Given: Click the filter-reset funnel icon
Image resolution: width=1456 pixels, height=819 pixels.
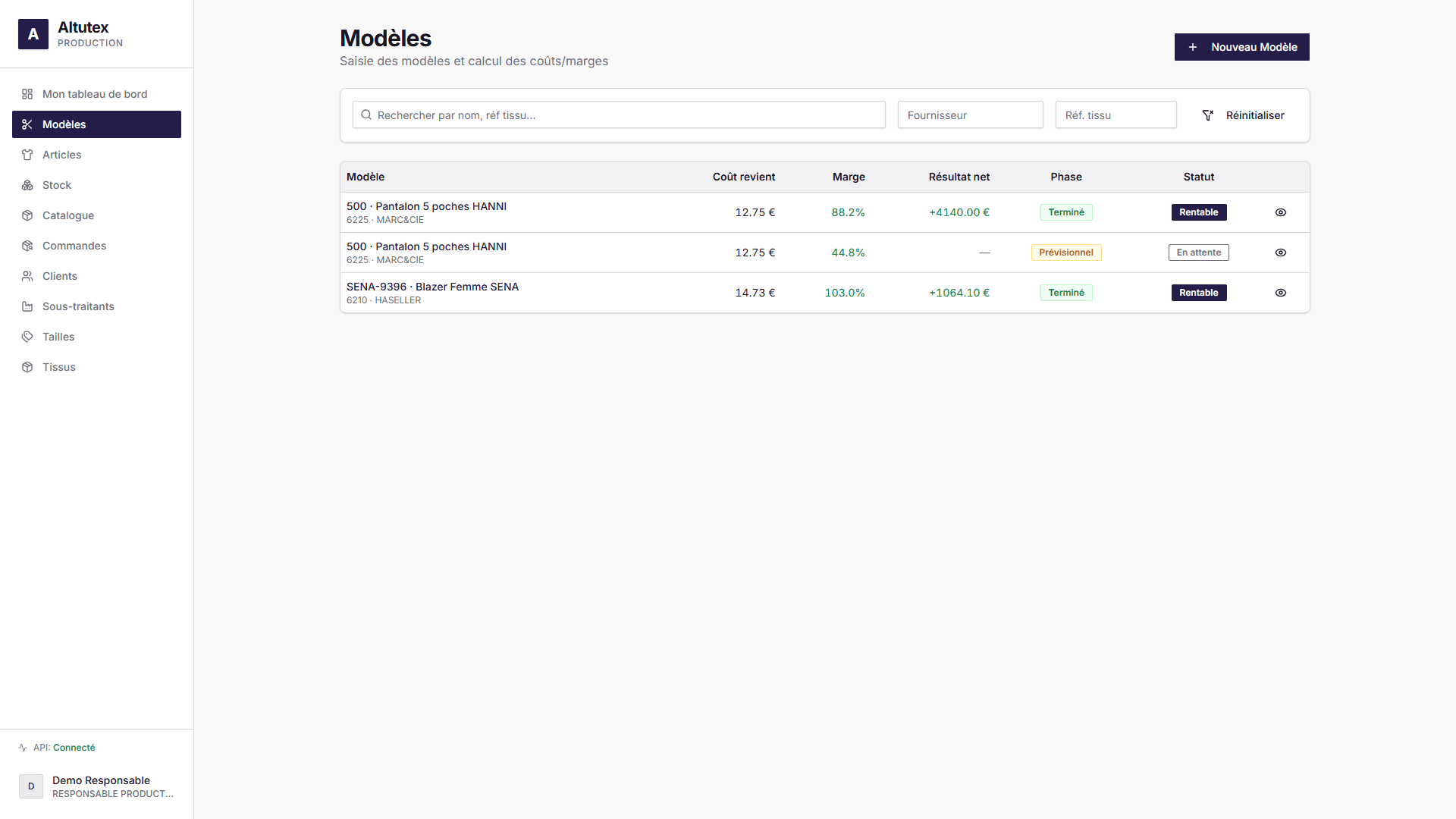Looking at the screenshot, I should (x=1208, y=115).
